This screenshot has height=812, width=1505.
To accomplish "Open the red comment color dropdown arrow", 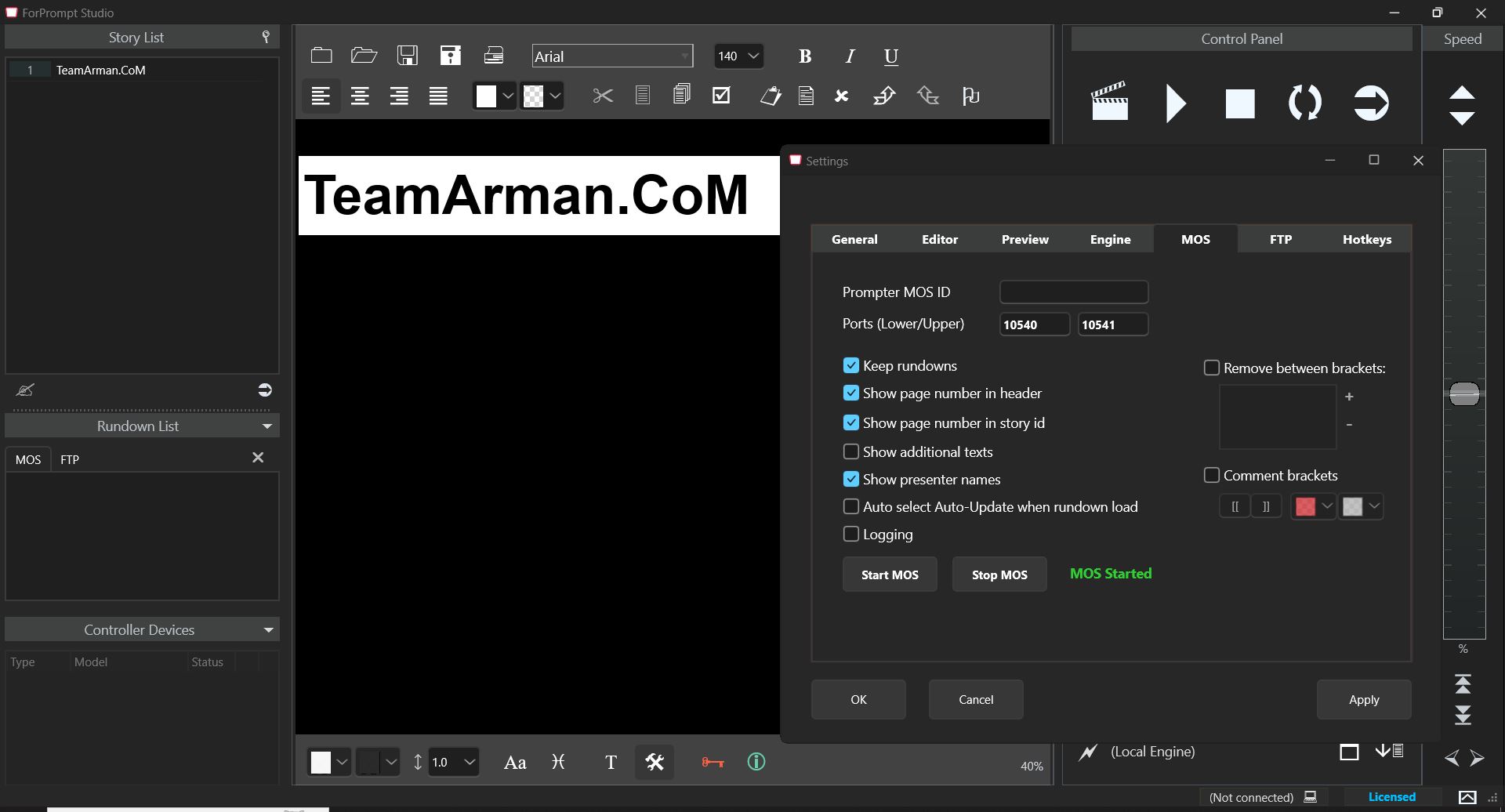I will [x=1326, y=506].
